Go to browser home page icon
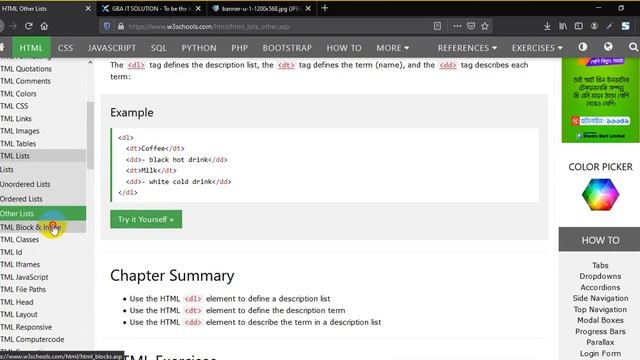Image resolution: width=640 pixels, height=360 pixels. point(44,26)
